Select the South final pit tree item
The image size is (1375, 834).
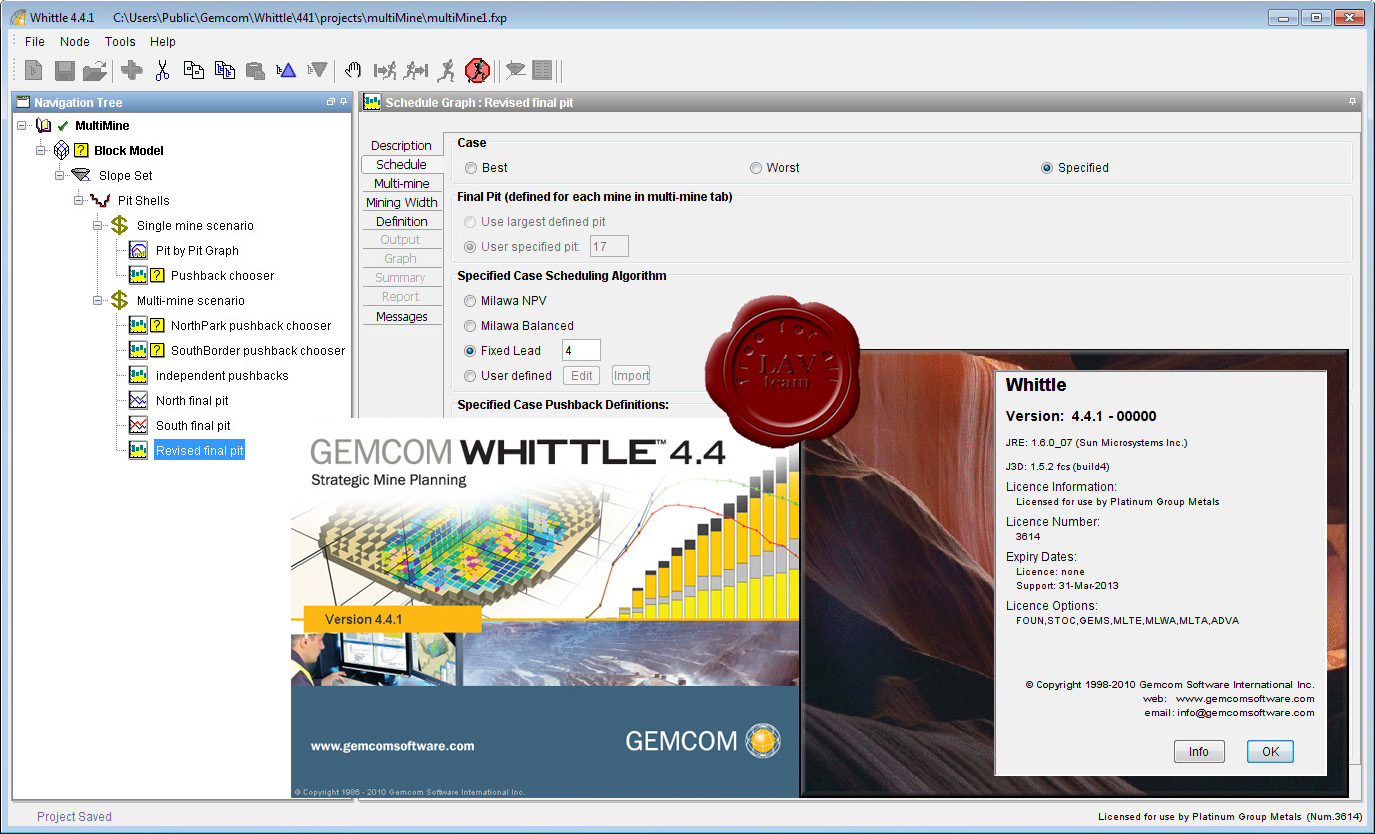193,426
